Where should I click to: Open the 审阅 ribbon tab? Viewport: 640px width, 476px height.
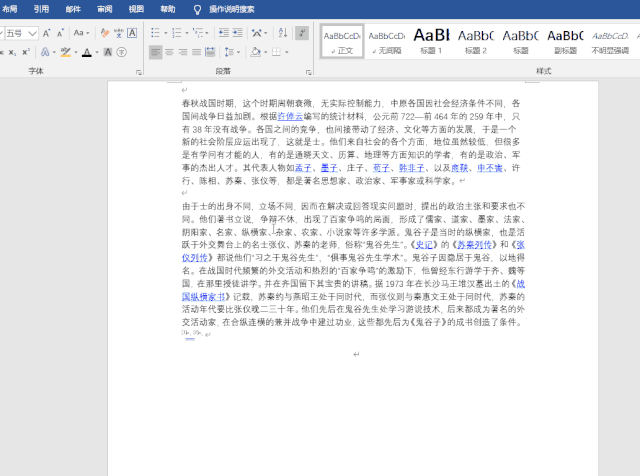tap(104, 8)
